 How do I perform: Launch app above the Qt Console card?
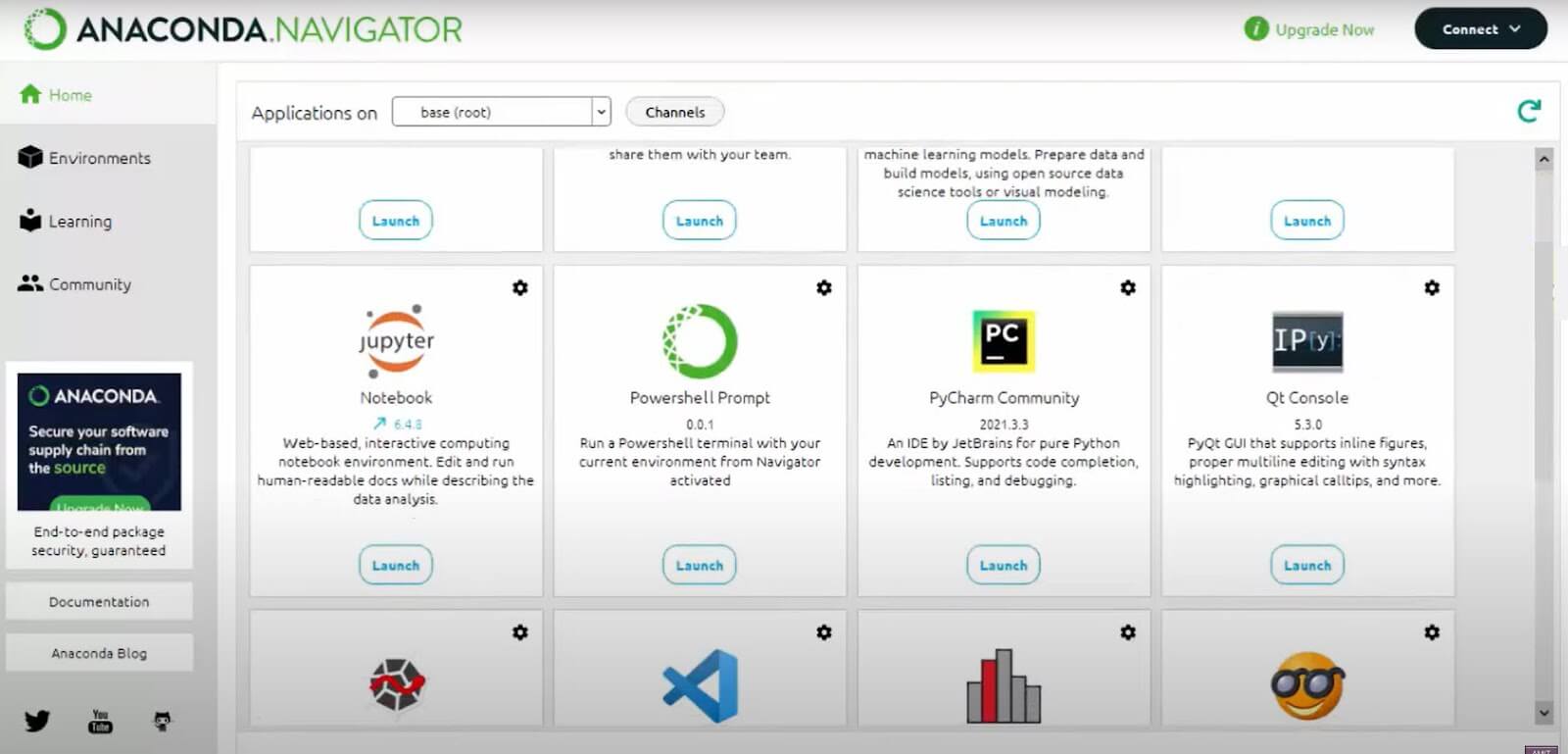1307,221
